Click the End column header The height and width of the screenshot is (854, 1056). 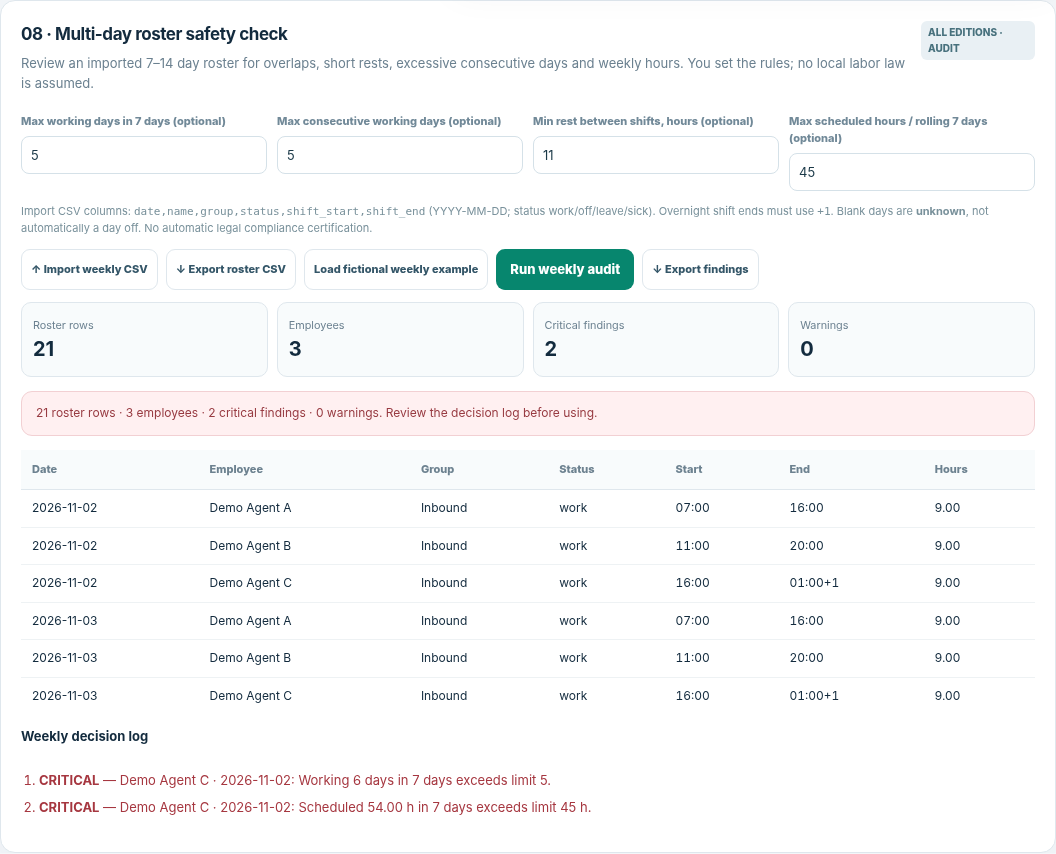coord(799,469)
